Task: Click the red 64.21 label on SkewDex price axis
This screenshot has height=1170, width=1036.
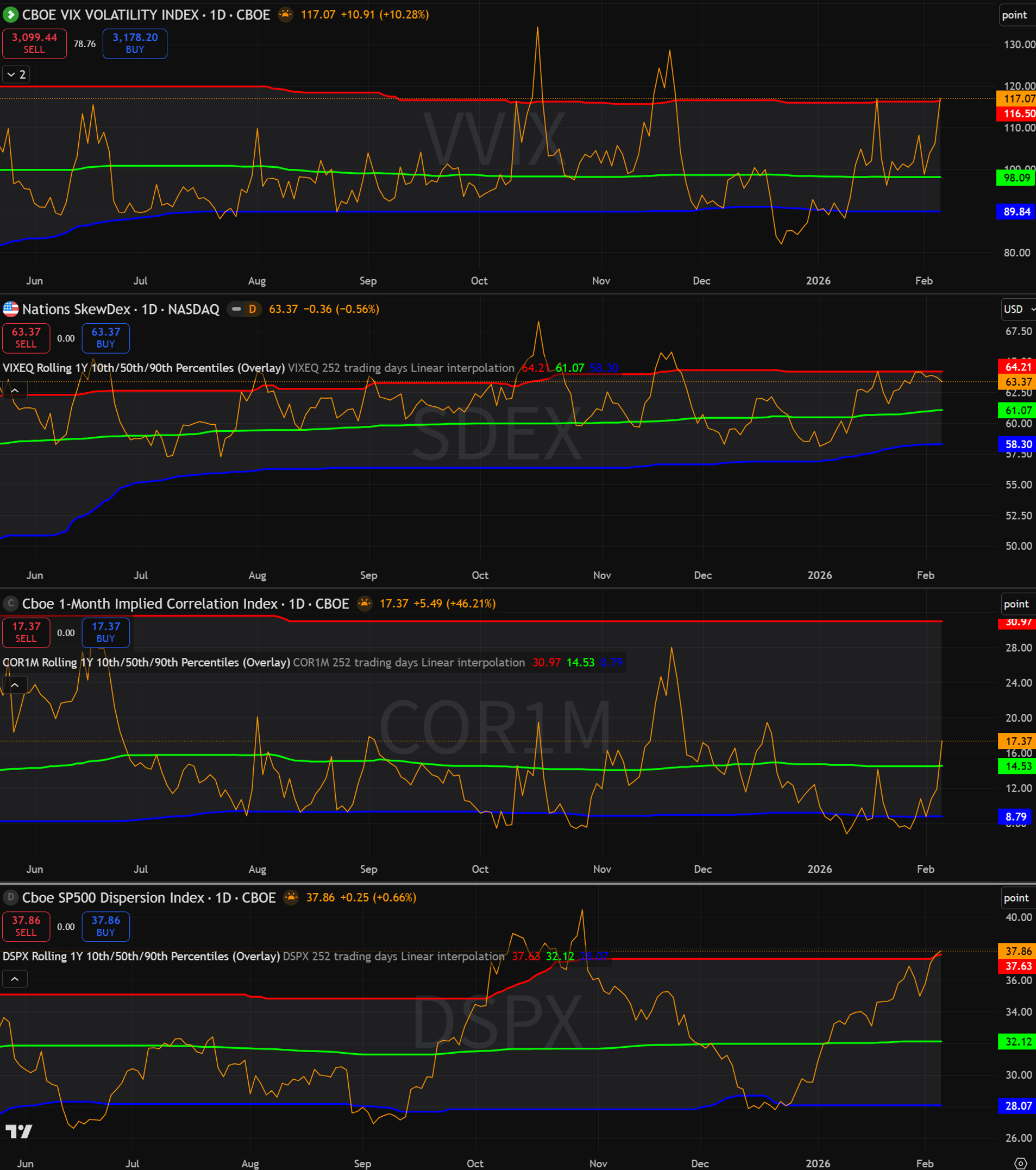Action: tap(1018, 366)
